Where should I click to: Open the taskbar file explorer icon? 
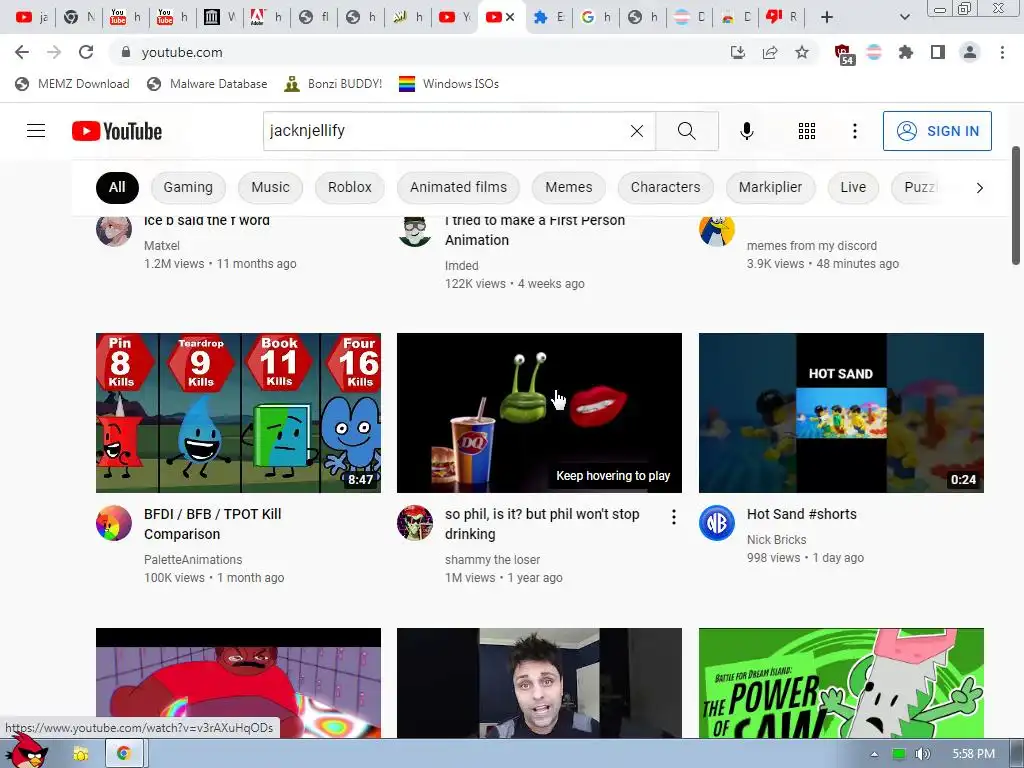pos(81,754)
